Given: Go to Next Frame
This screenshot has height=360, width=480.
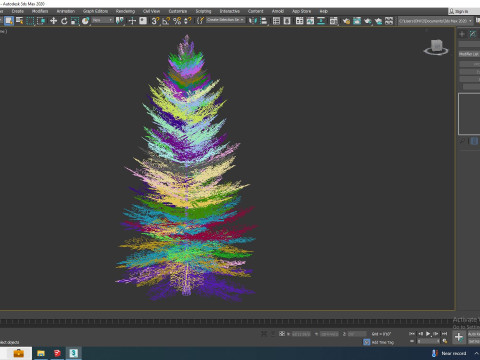Looking at the screenshot, I should pyautogui.click(x=436, y=333).
